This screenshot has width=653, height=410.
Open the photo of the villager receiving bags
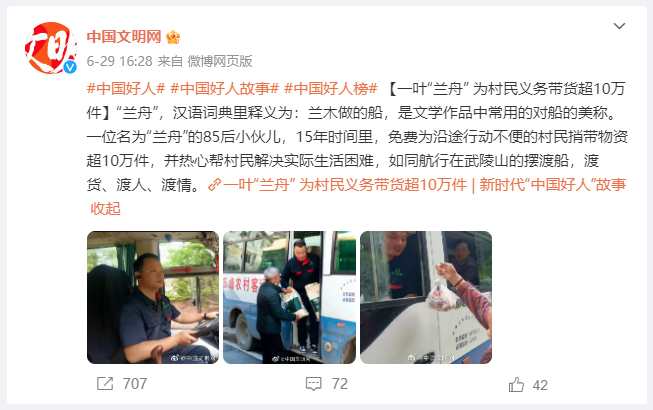click(289, 297)
